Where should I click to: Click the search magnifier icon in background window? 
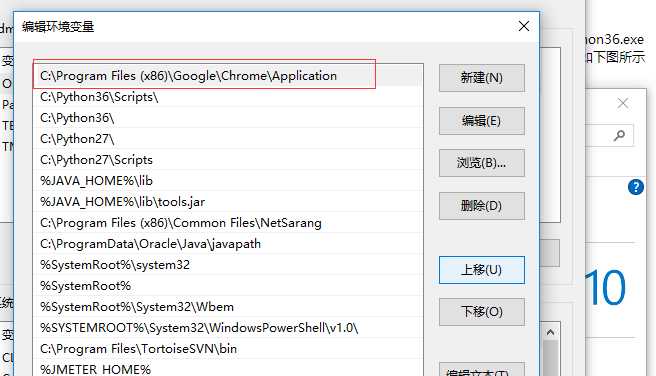click(619, 135)
